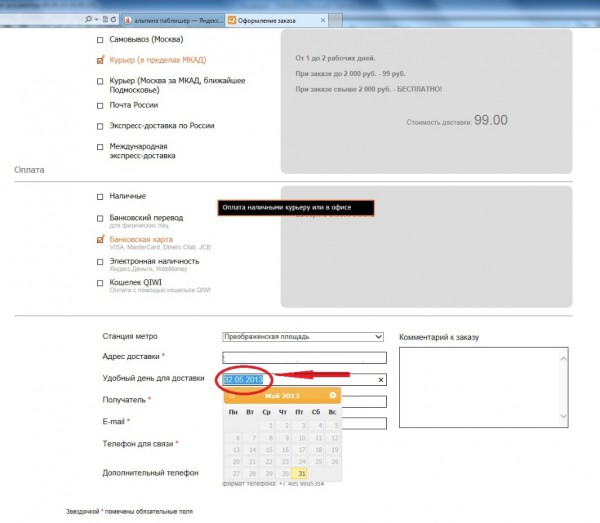Click the comment box scroll down arrow

[563, 416]
